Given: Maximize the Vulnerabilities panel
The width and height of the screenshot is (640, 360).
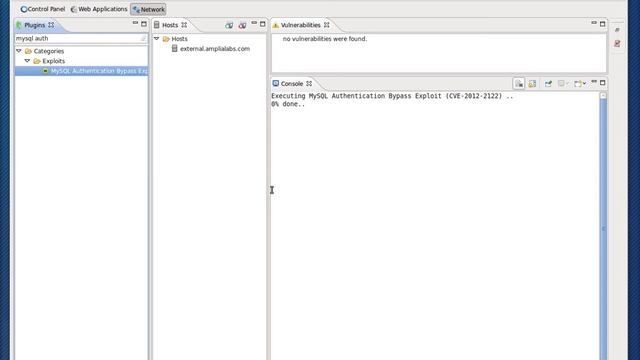Looking at the screenshot, I should tap(602, 24).
